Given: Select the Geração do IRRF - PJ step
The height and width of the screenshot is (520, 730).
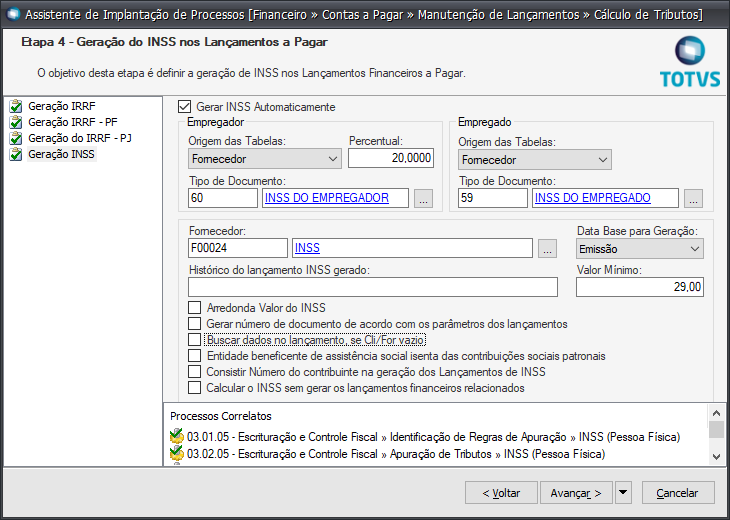Looking at the screenshot, I should pyautogui.click(x=80, y=138).
